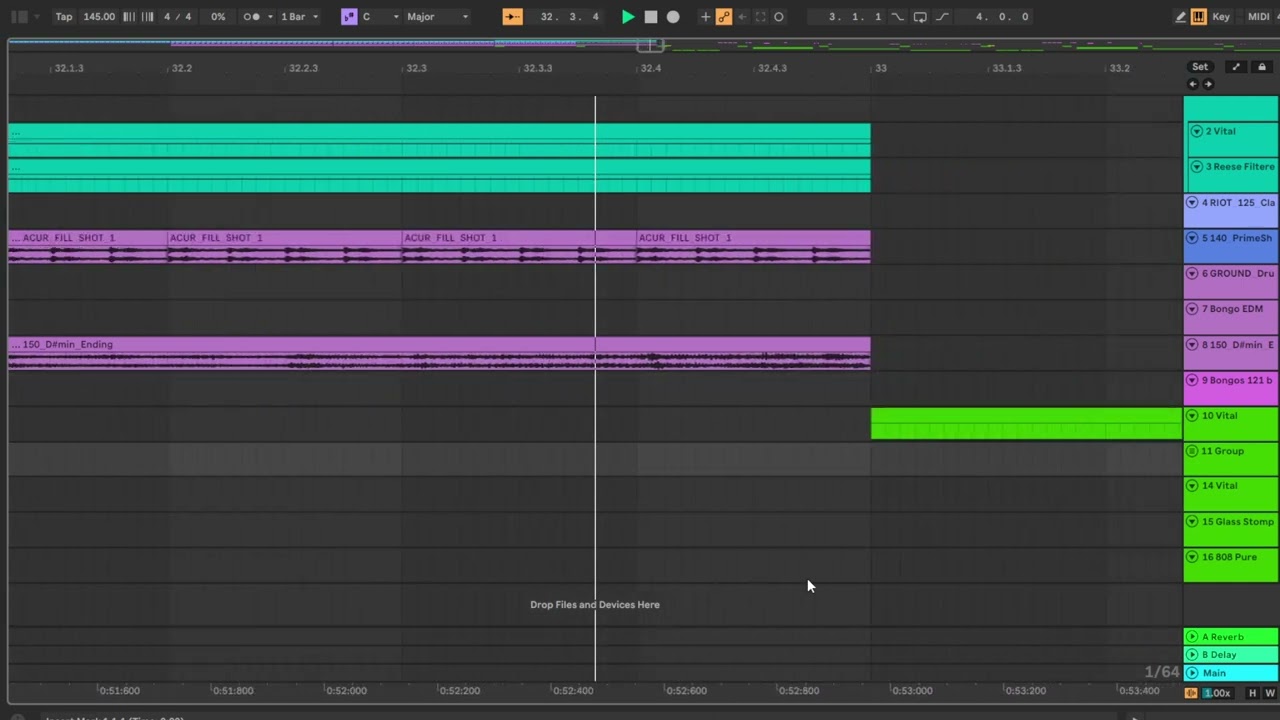Jump to next locator arrow
The image size is (1280, 720).
(x=1208, y=84)
